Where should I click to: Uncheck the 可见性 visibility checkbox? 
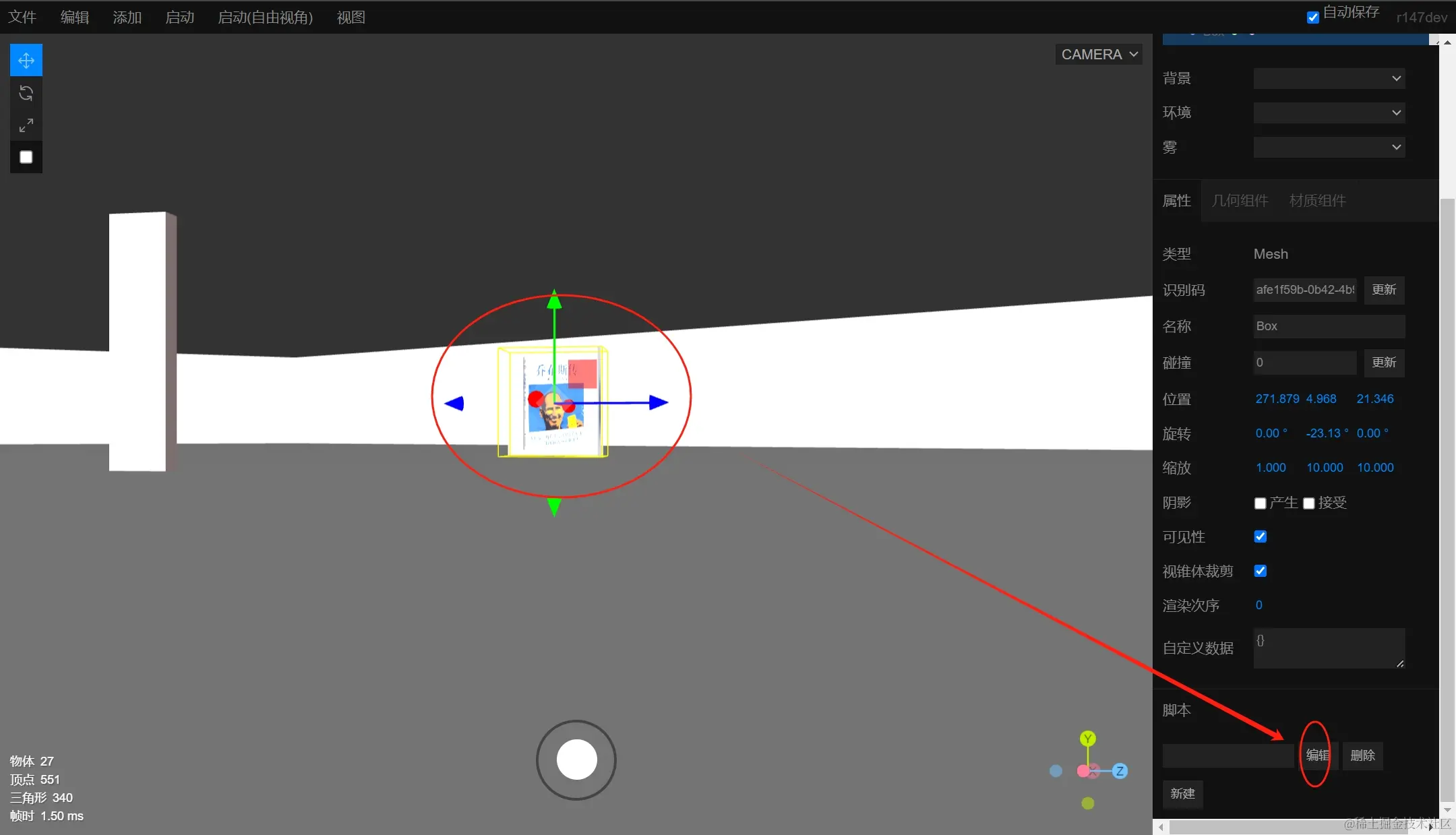(1260, 536)
